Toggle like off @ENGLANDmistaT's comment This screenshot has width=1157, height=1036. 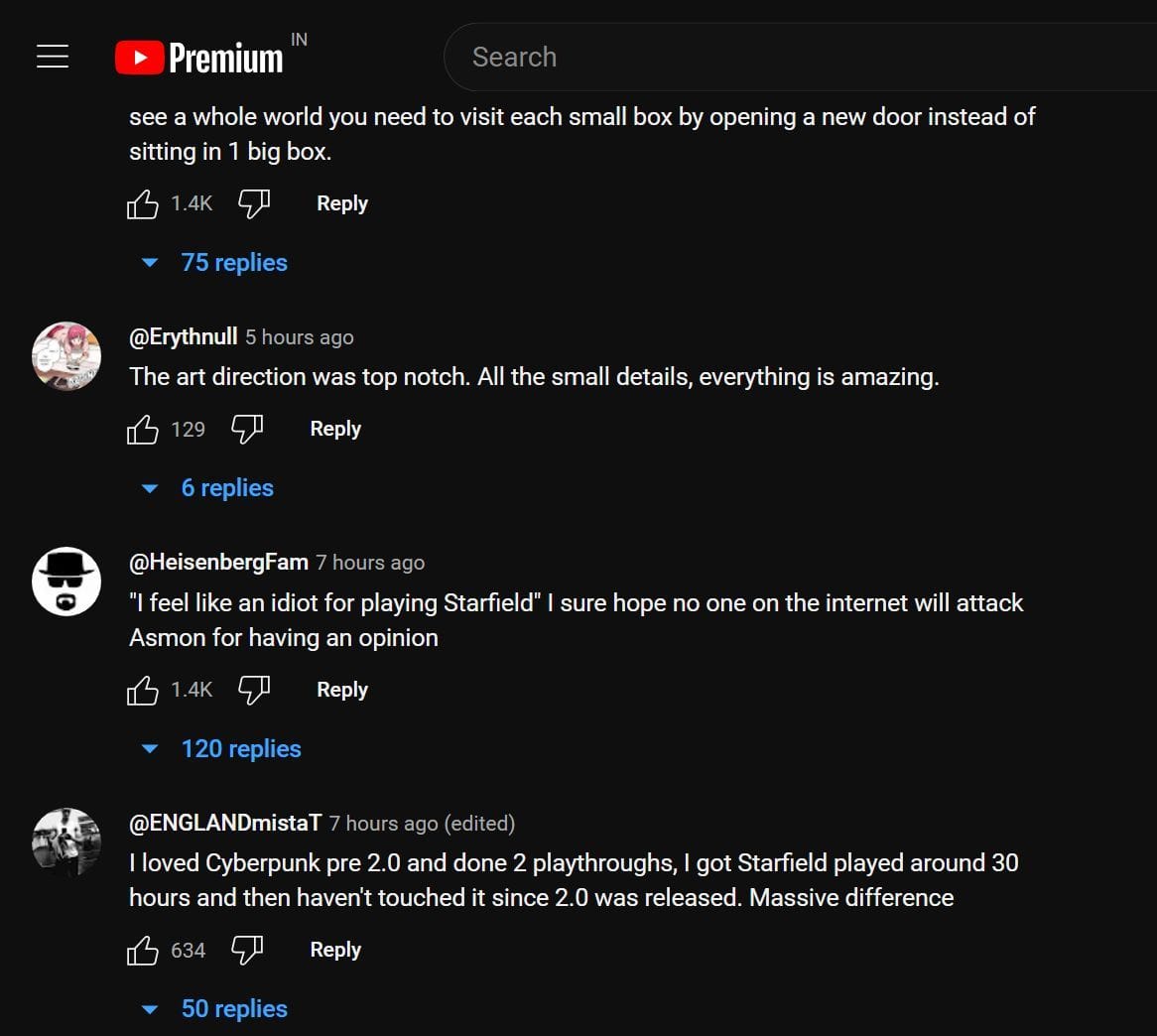click(144, 950)
